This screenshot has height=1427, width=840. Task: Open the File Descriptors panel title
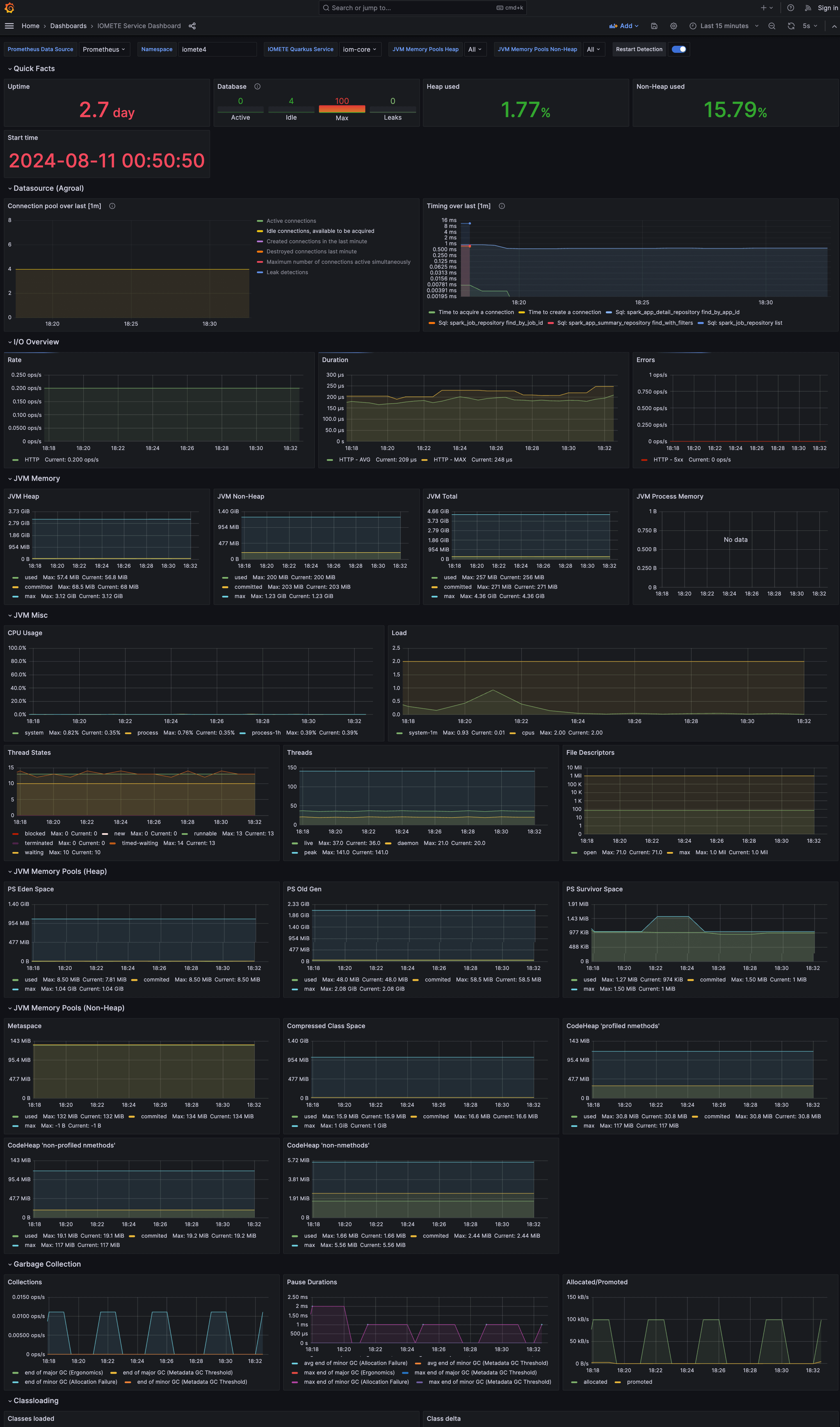pos(590,753)
